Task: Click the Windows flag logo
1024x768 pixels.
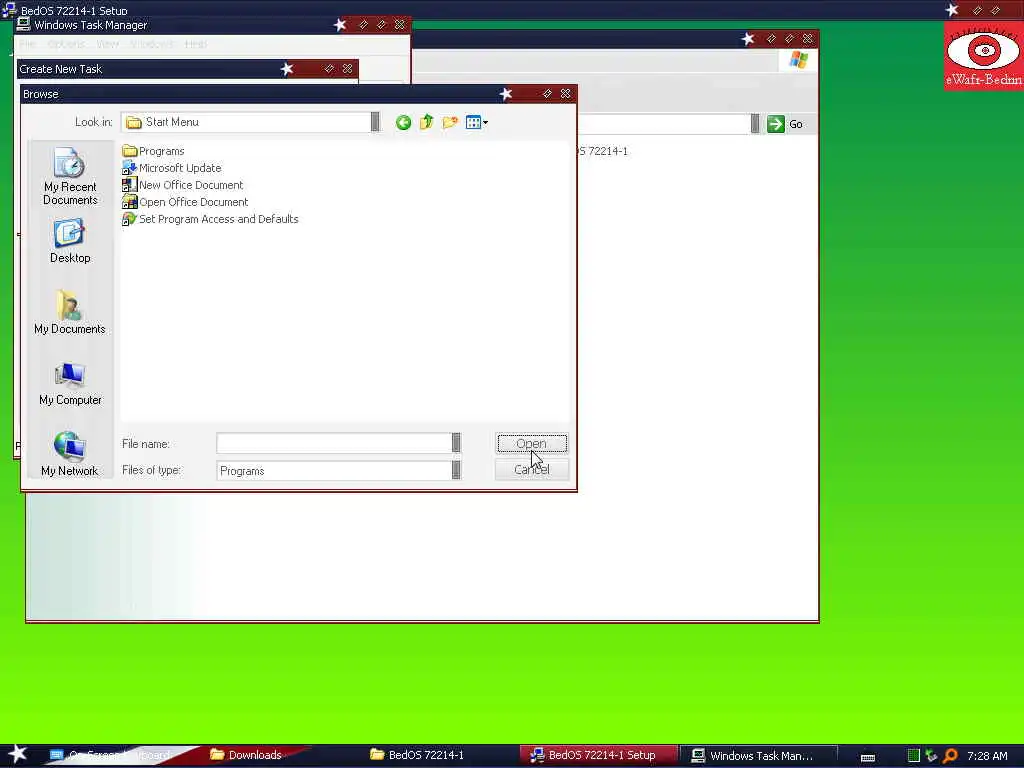Action: [798, 60]
